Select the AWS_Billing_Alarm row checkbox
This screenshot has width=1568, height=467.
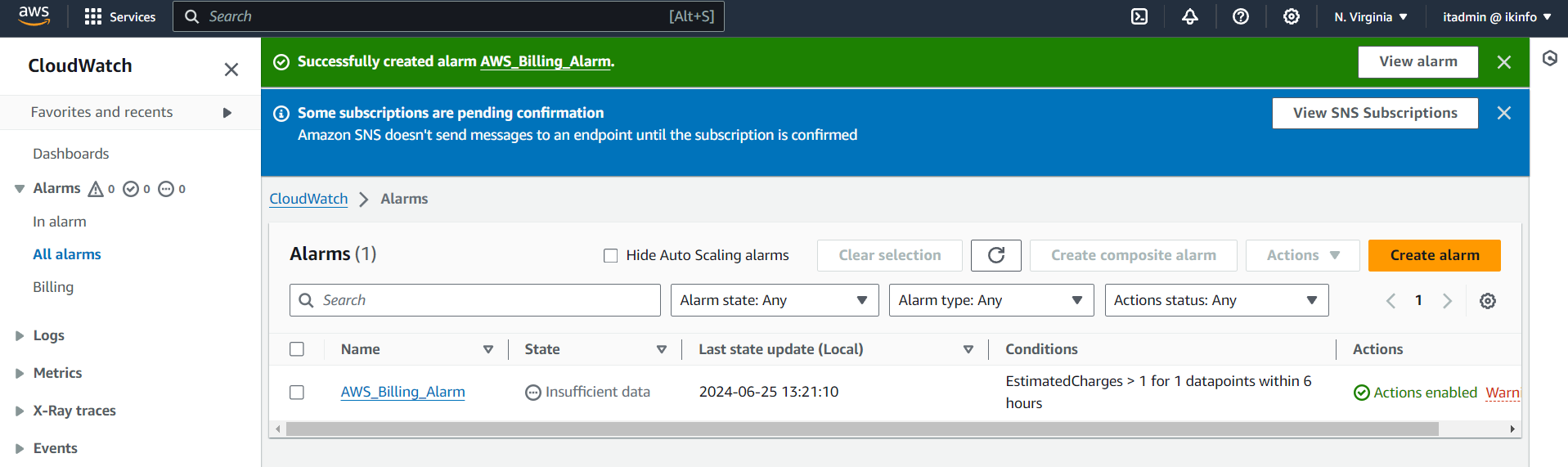297,393
